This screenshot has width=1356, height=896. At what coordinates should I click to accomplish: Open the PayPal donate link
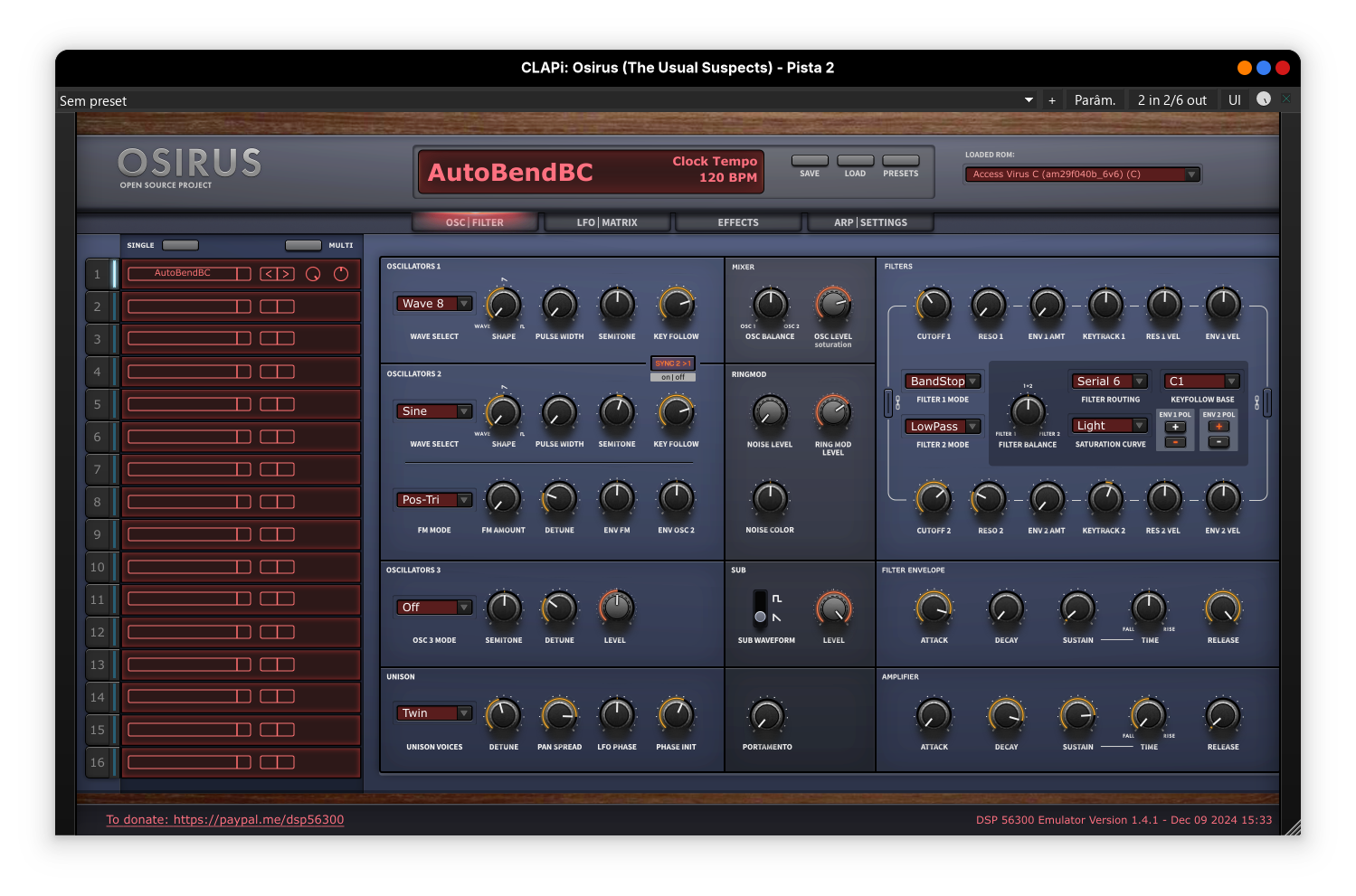pyautogui.click(x=225, y=820)
